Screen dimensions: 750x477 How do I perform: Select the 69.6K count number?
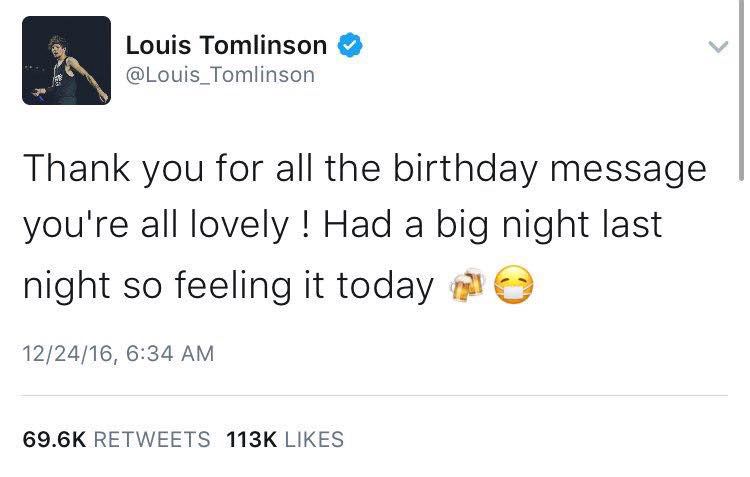[54, 439]
